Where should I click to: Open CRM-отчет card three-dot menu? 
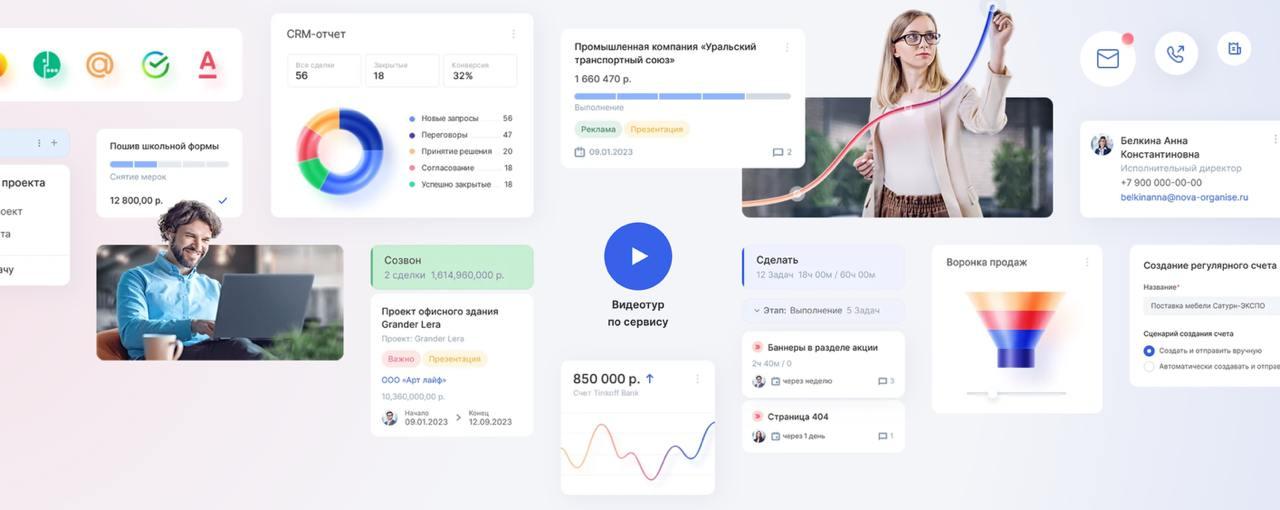tap(514, 34)
